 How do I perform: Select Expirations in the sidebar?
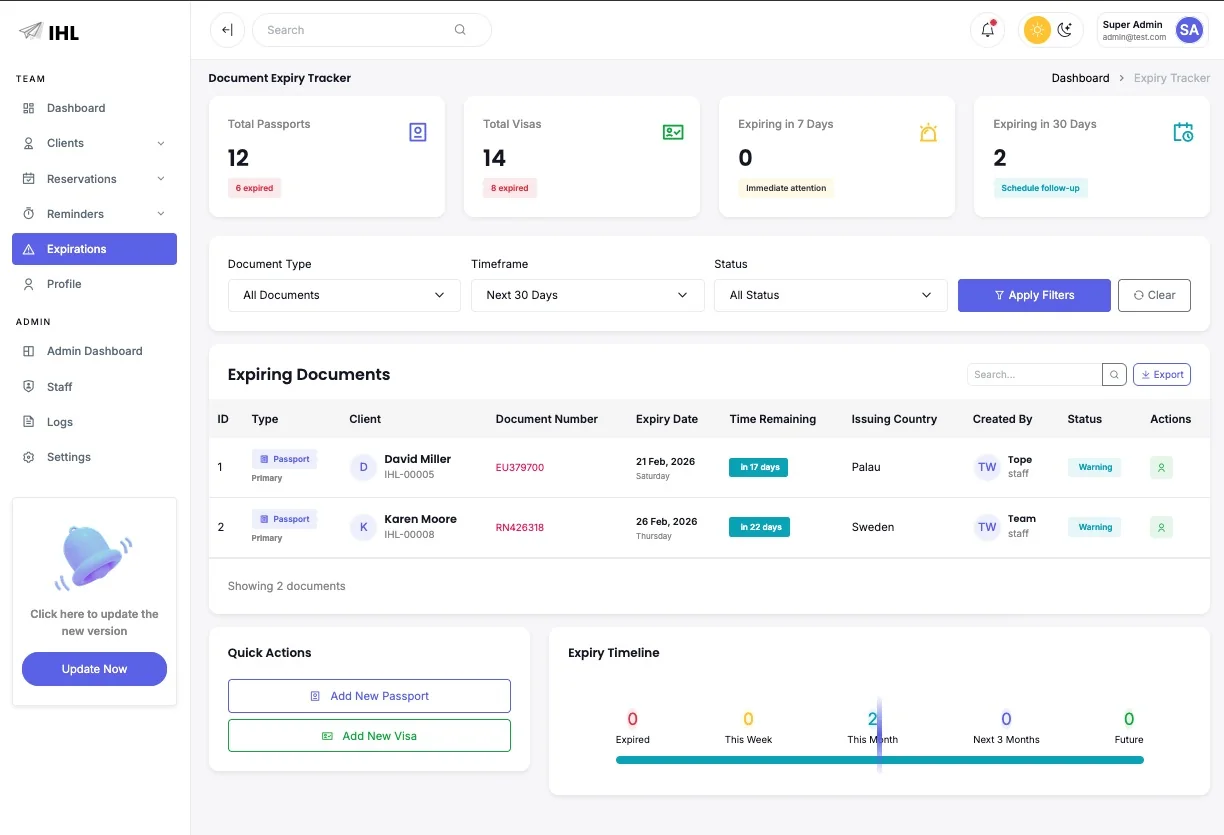point(94,249)
